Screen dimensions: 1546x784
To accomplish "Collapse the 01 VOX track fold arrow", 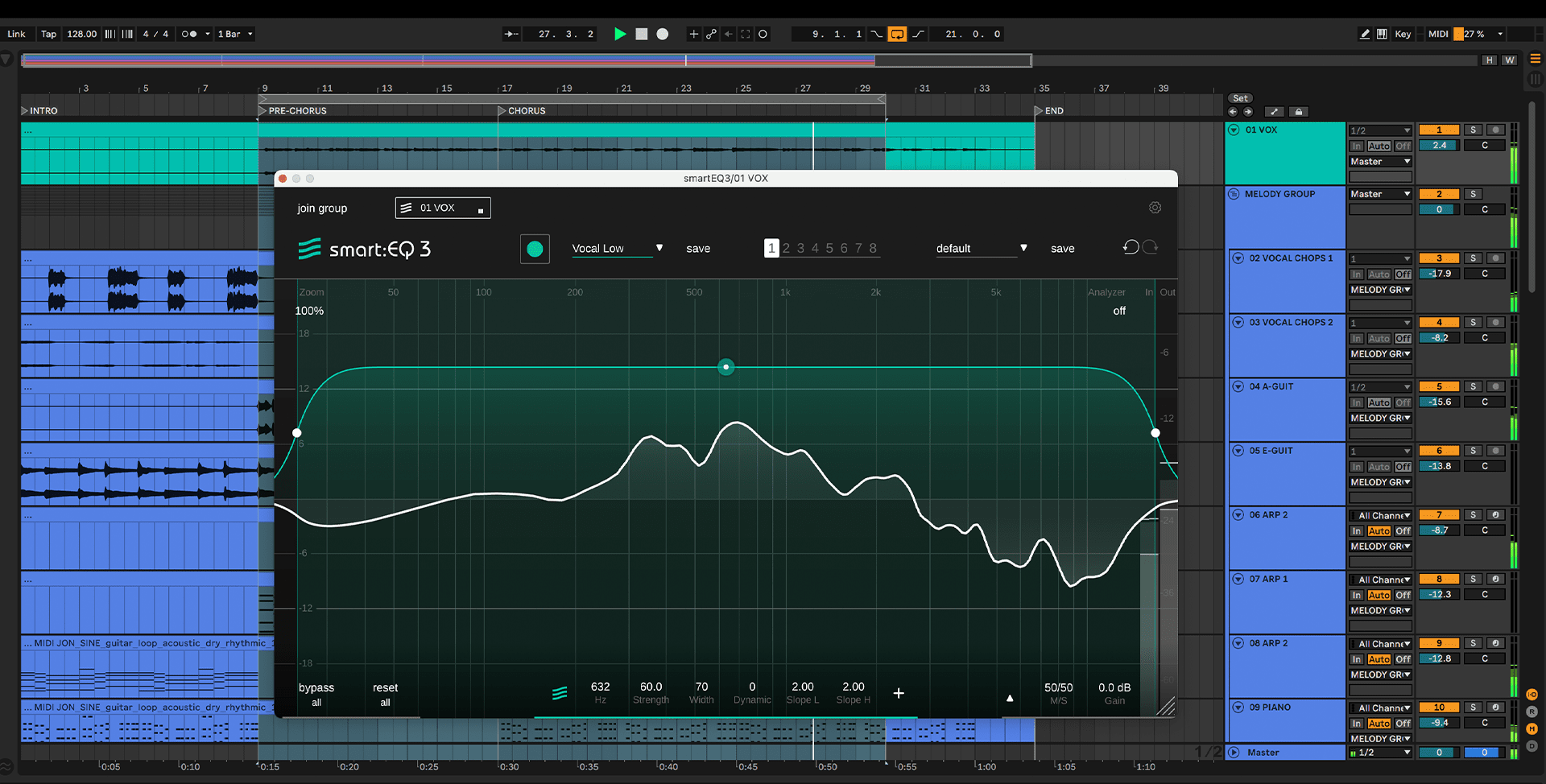I will point(1234,130).
